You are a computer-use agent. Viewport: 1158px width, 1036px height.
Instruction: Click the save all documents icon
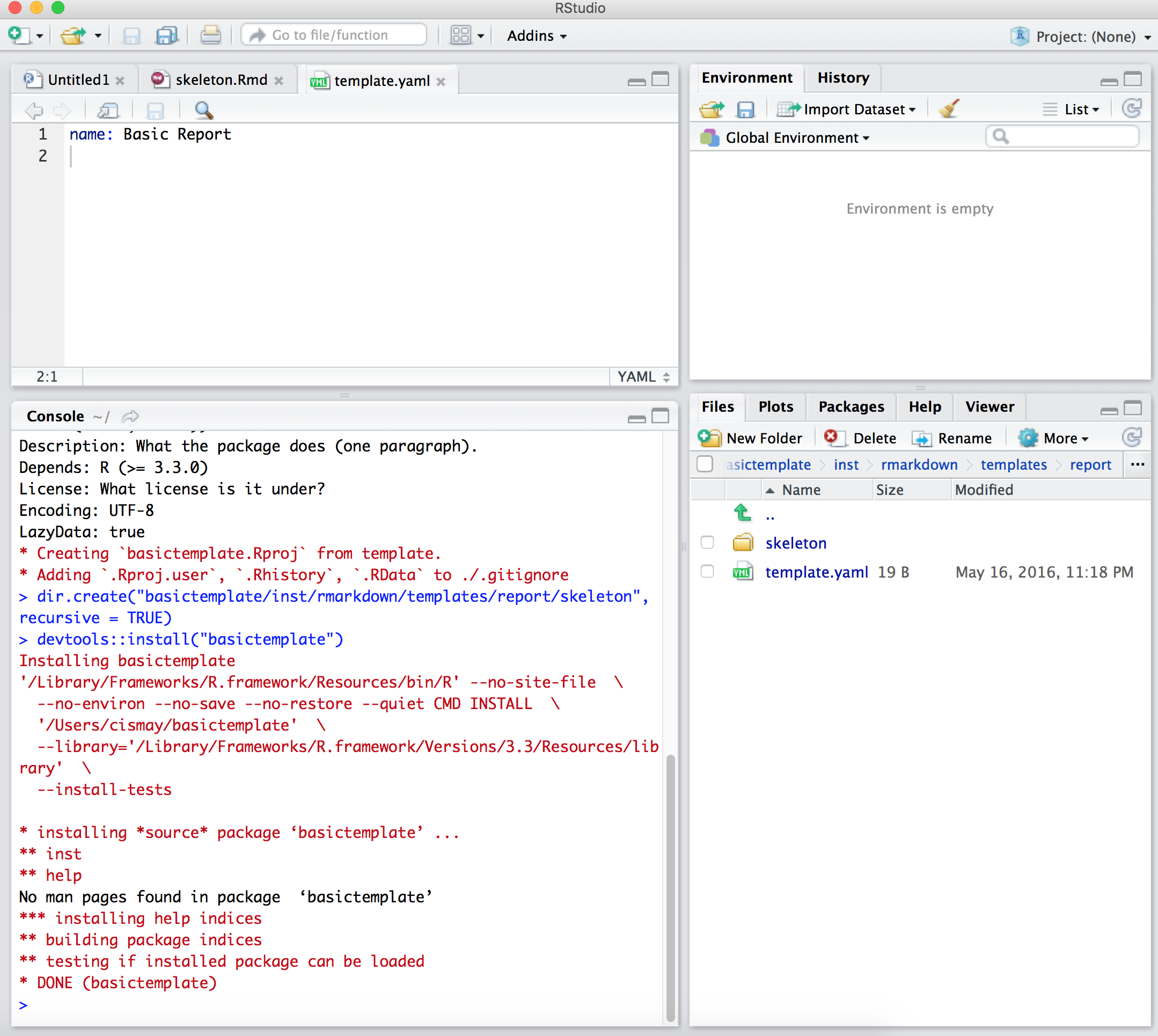coord(167,35)
